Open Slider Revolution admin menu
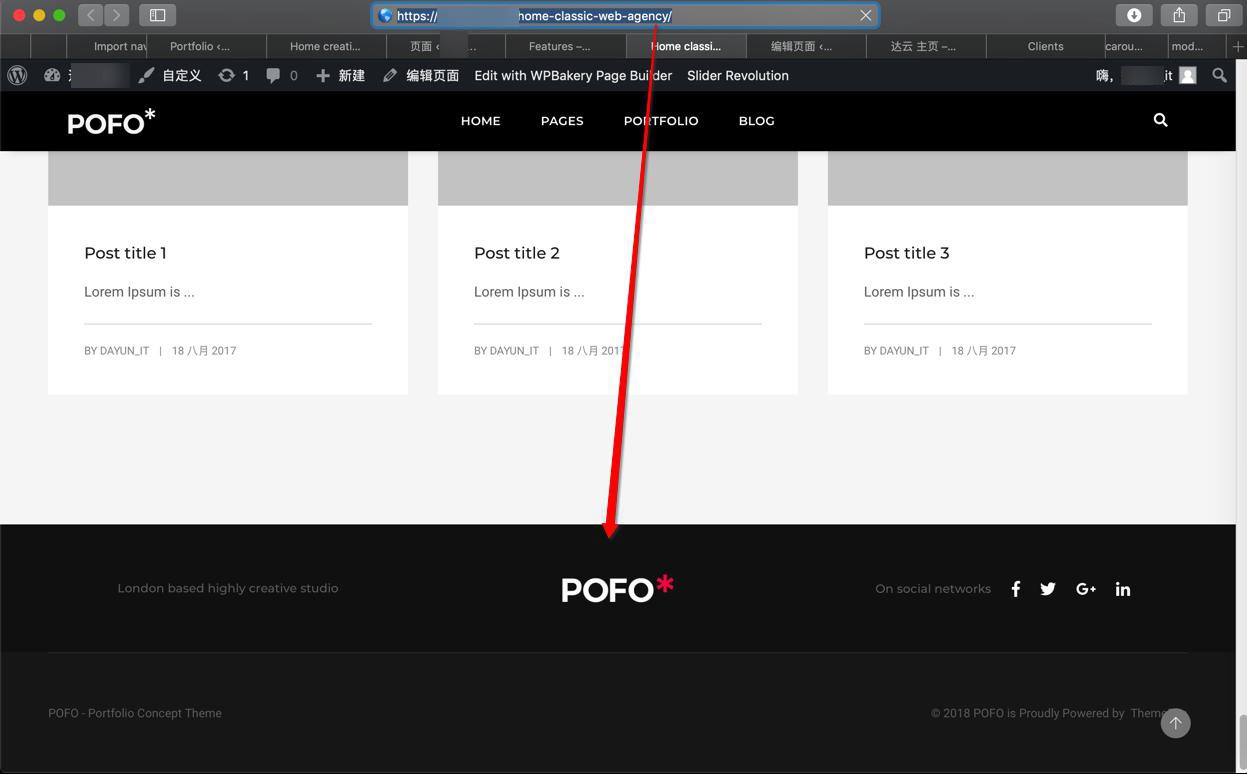This screenshot has height=774, width=1247. pos(738,75)
